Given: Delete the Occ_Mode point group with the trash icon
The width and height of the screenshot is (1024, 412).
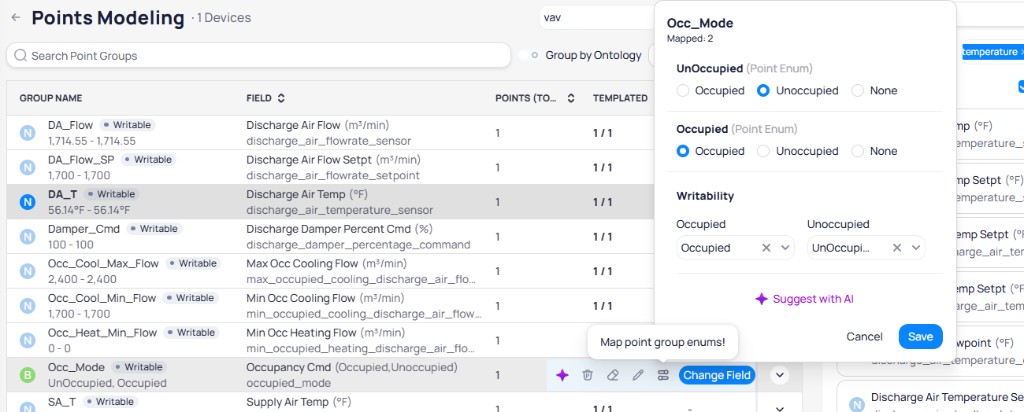Looking at the screenshot, I should pyautogui.click(x=587, y=375).
